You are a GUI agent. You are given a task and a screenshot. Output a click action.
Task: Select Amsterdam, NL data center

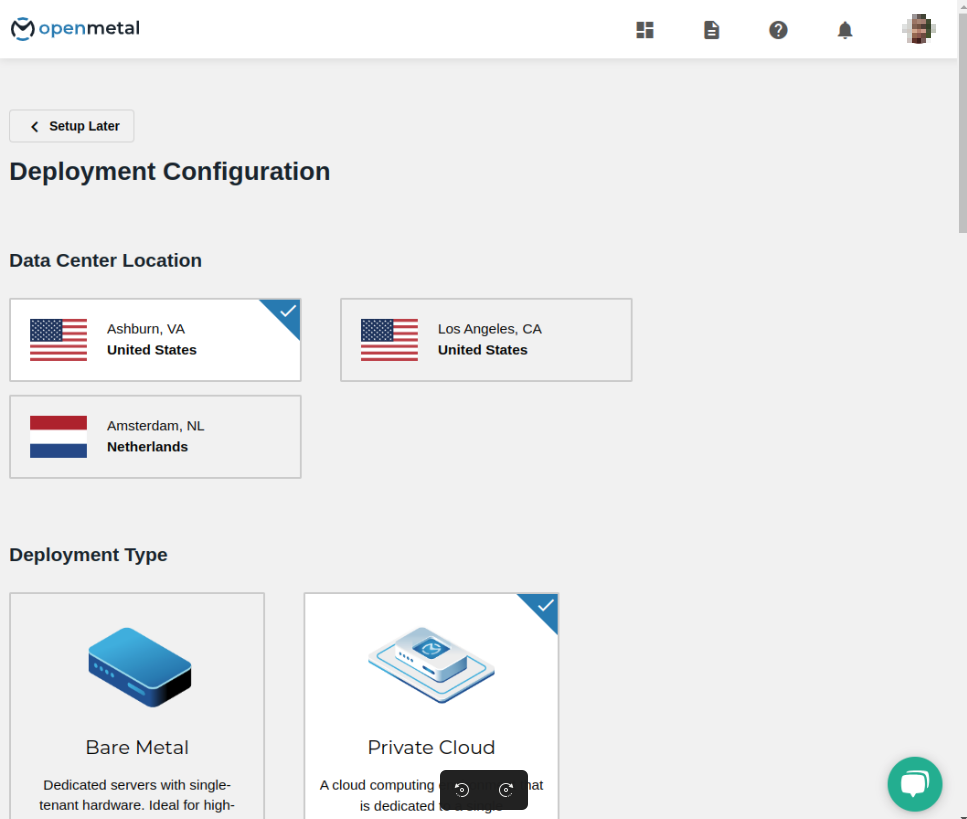(x=155, y=437)
